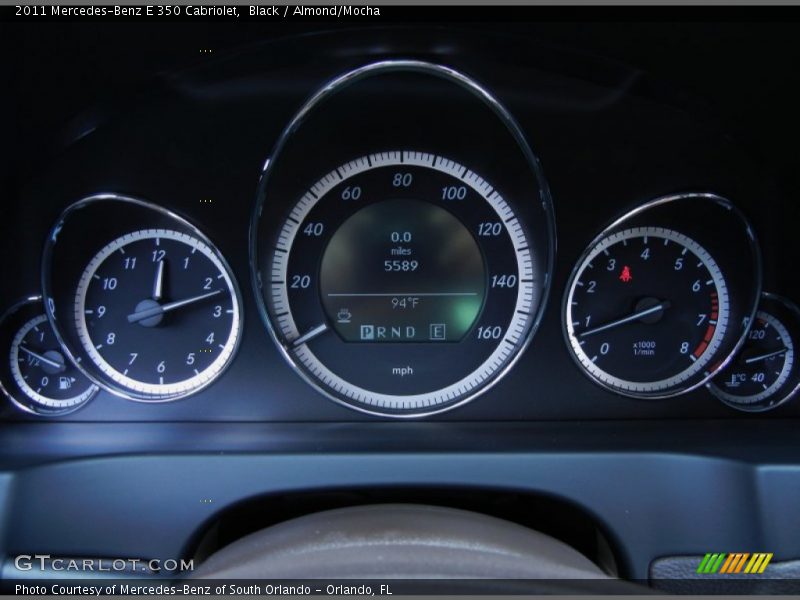Image resolution: width=800 pixels, height=600 pixels.
Task: Click the 160 mark on speedometer
Action: (x=489, y=333)
